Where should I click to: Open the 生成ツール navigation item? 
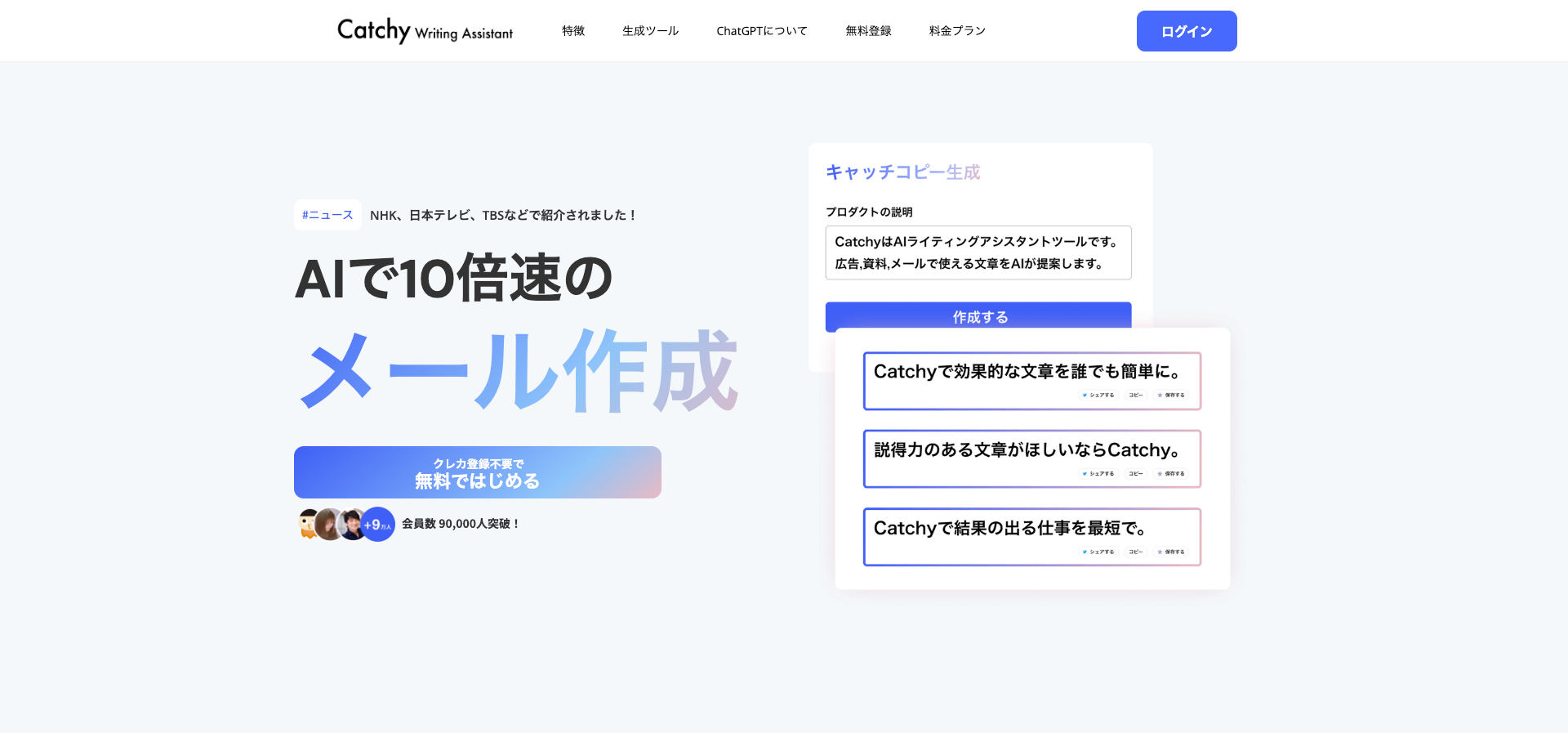click(x=650, y=31)
